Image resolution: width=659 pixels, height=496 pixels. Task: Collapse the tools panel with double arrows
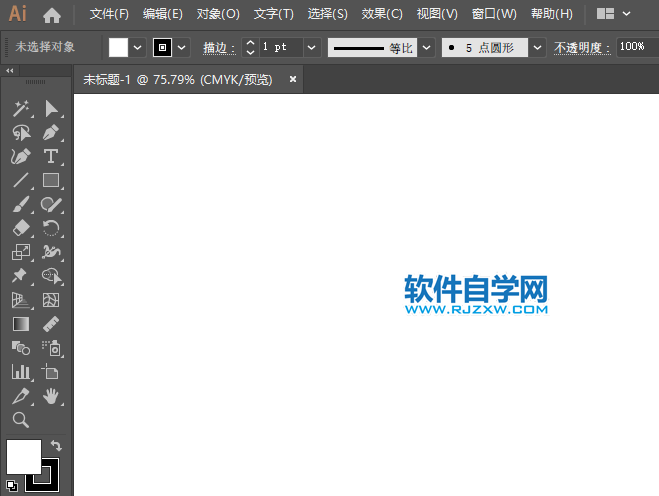pos(10,71)
